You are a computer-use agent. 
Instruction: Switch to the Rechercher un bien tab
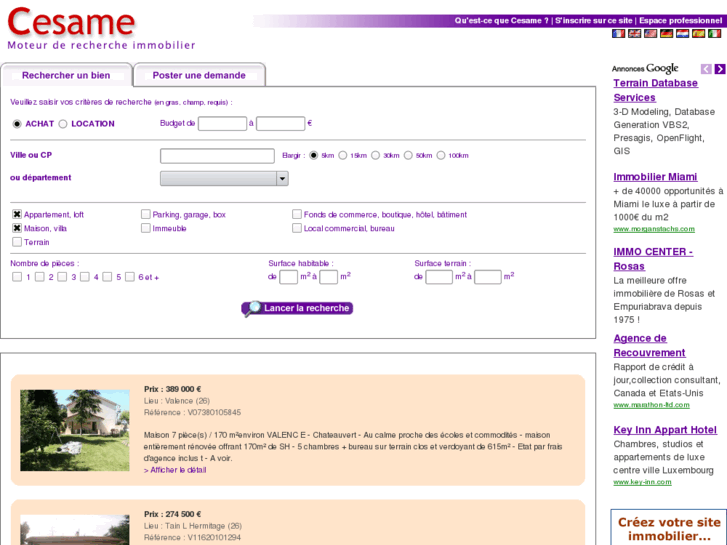[66, 75]
